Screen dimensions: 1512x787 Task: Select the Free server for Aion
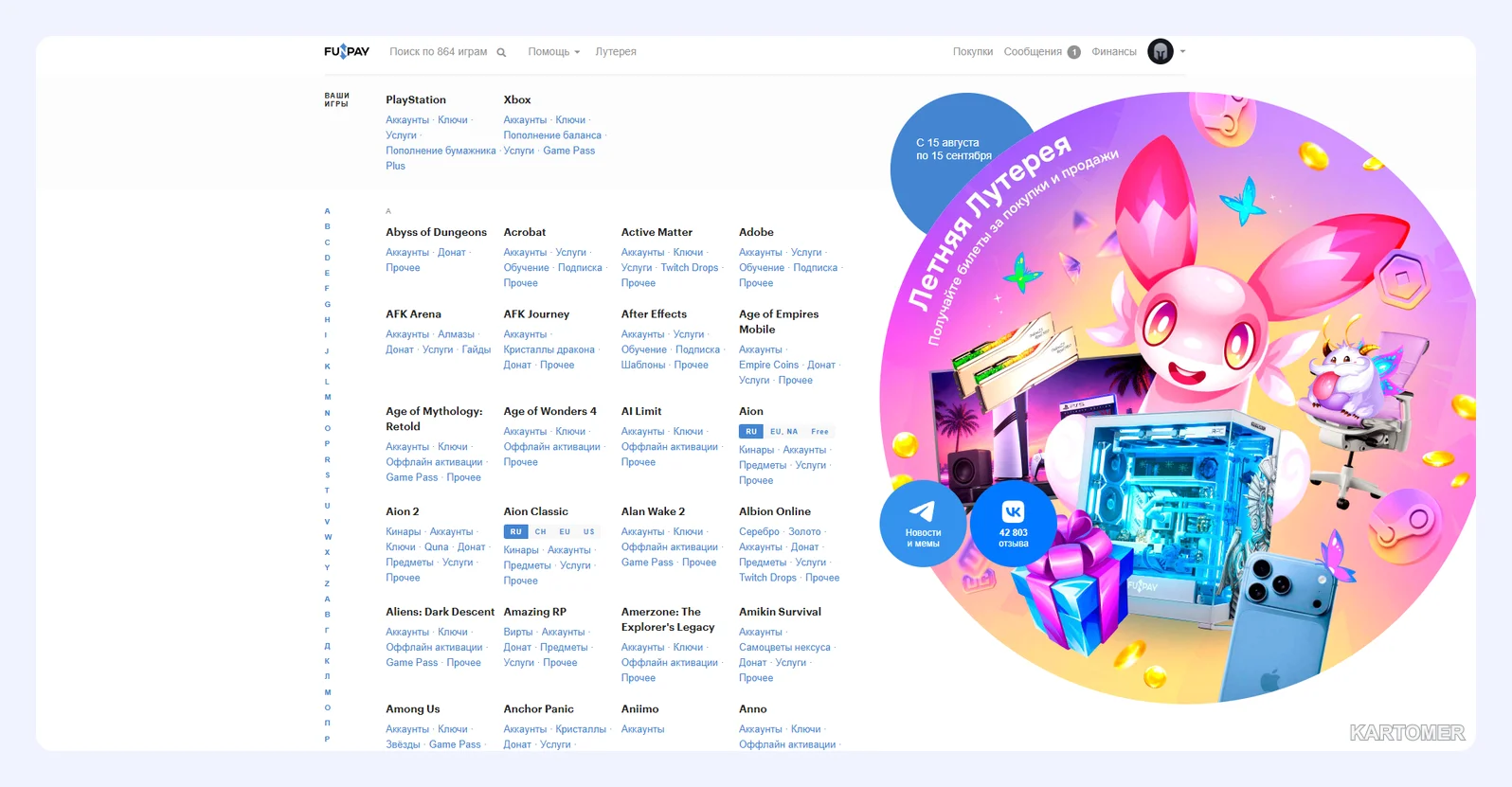(x=819, y=432)
